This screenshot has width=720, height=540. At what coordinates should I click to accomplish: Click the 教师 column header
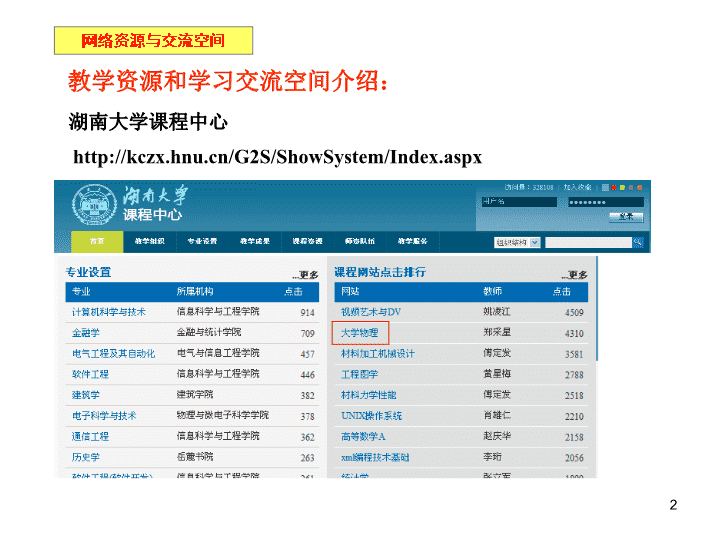492,292
